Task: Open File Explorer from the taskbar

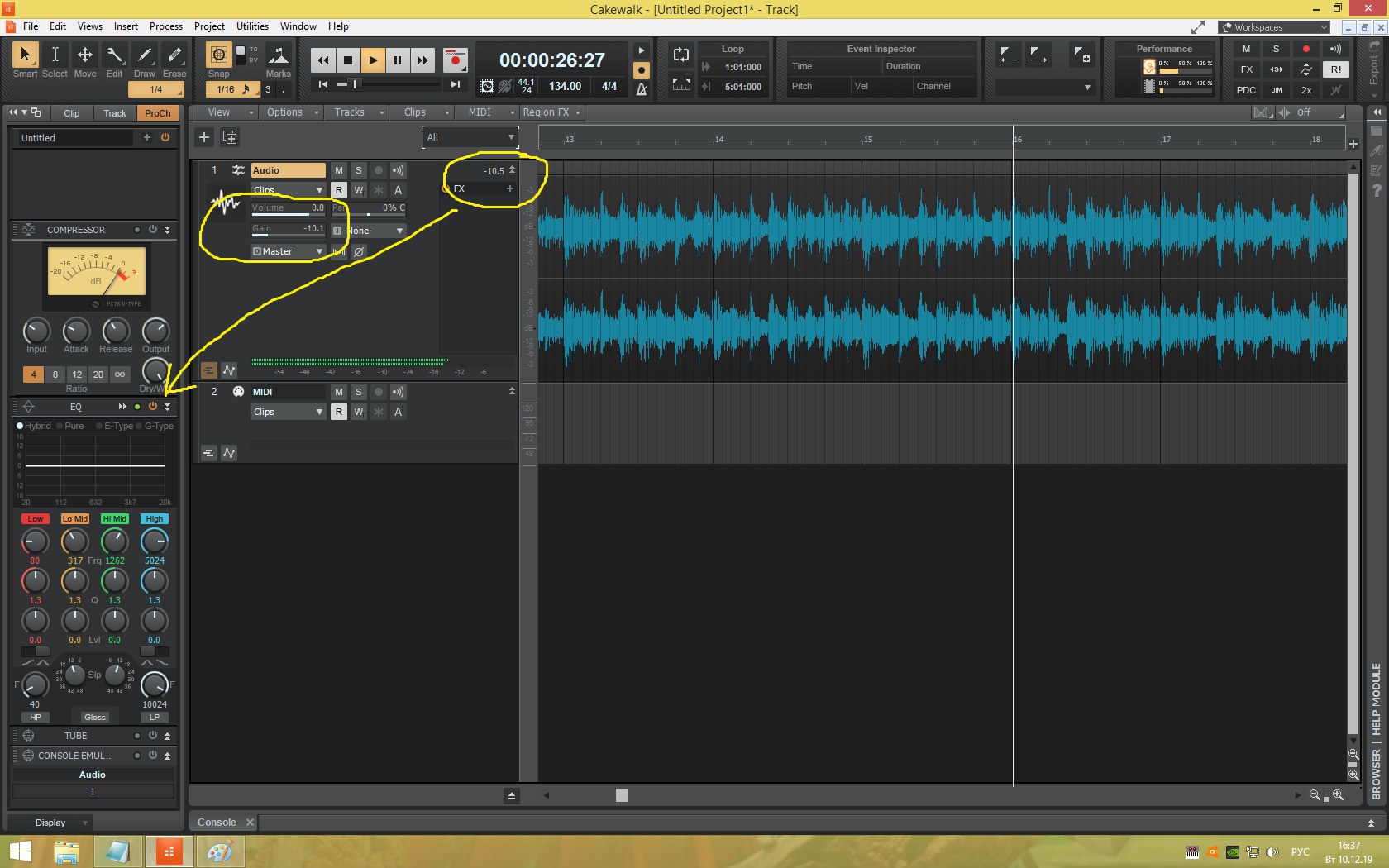Action: click(x=67, y=851)
